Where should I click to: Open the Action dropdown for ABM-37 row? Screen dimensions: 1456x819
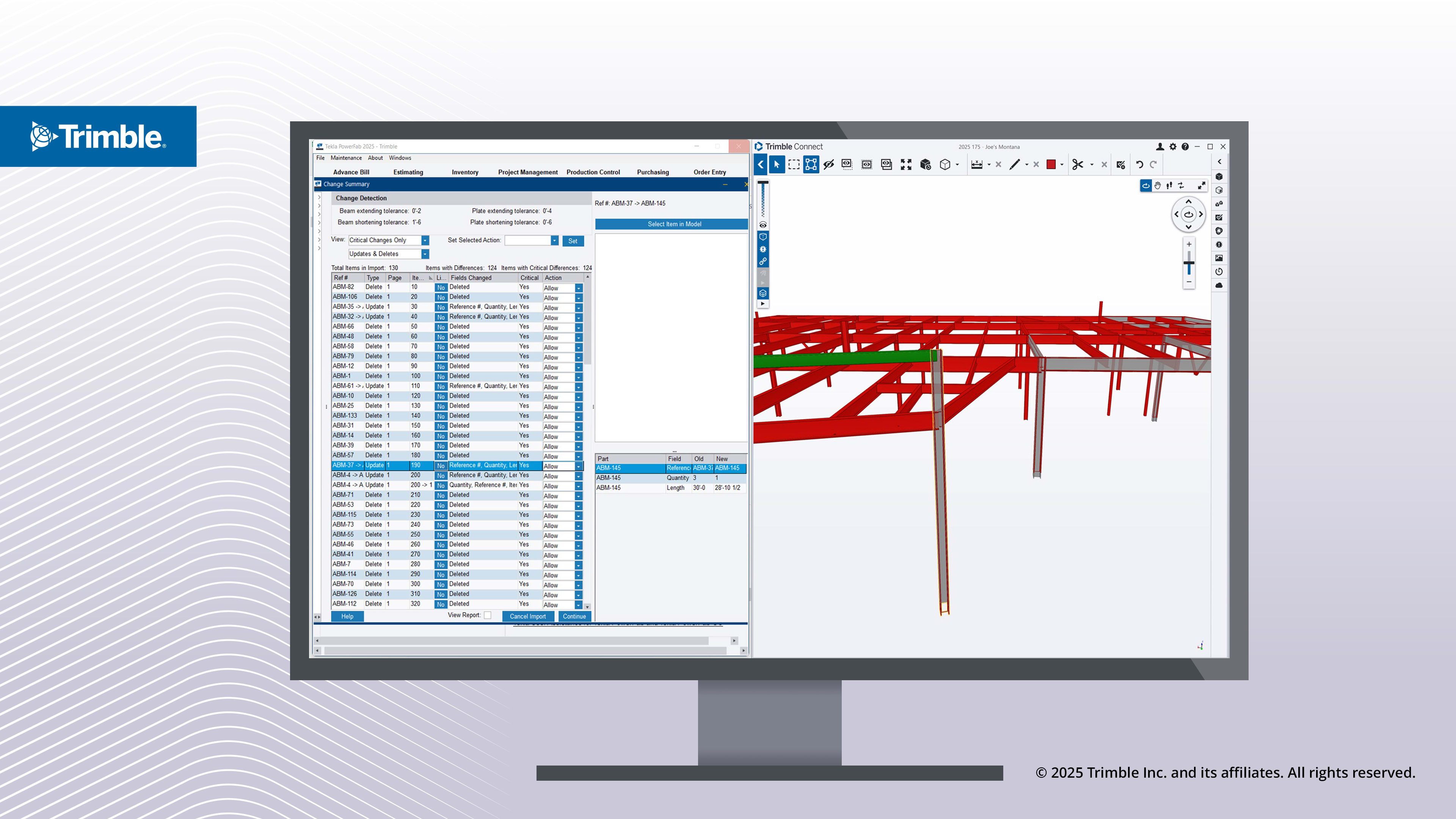(x=579, y=466)
